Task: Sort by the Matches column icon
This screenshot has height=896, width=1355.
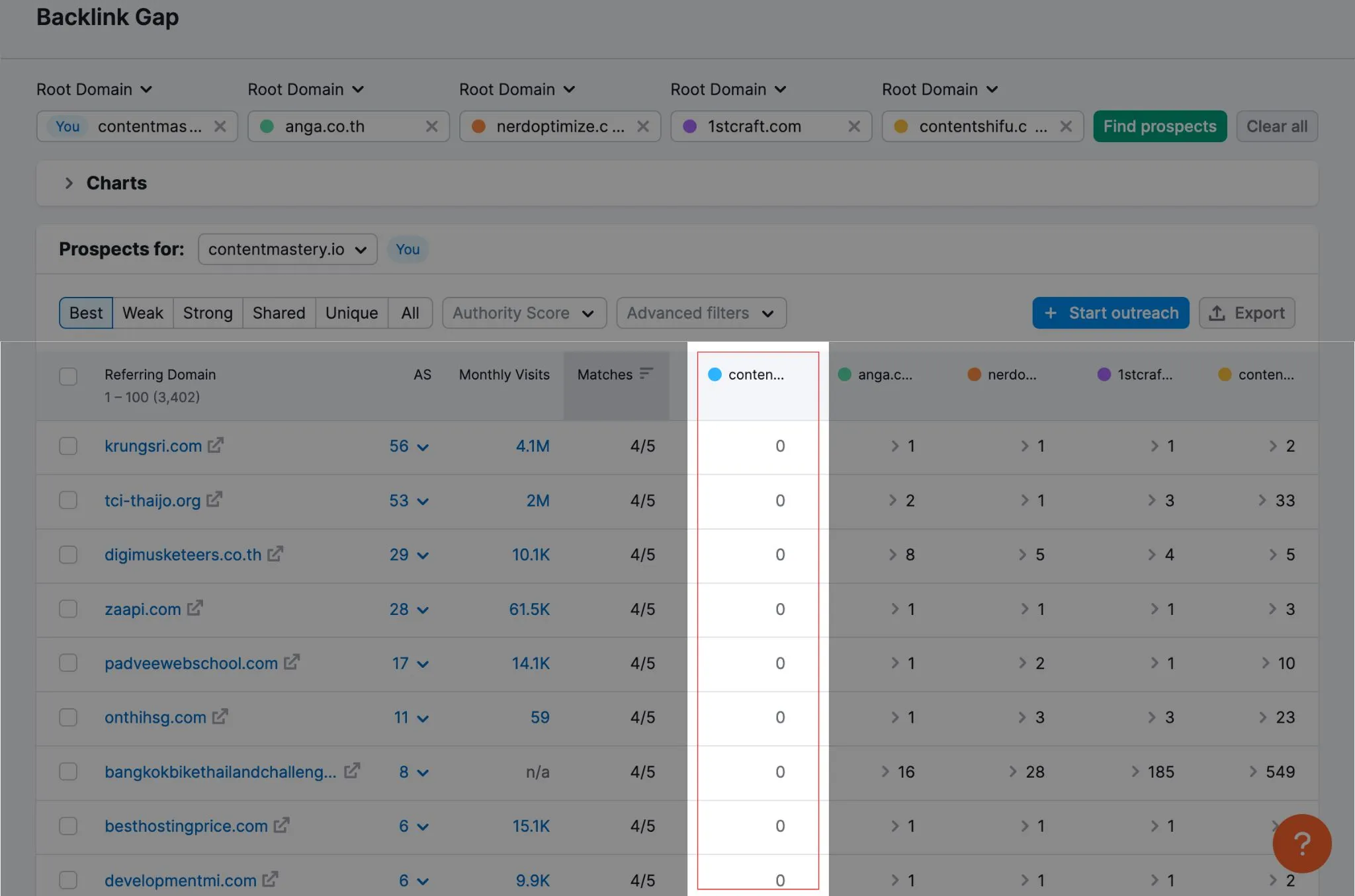Action: click(x=646, y=374)
